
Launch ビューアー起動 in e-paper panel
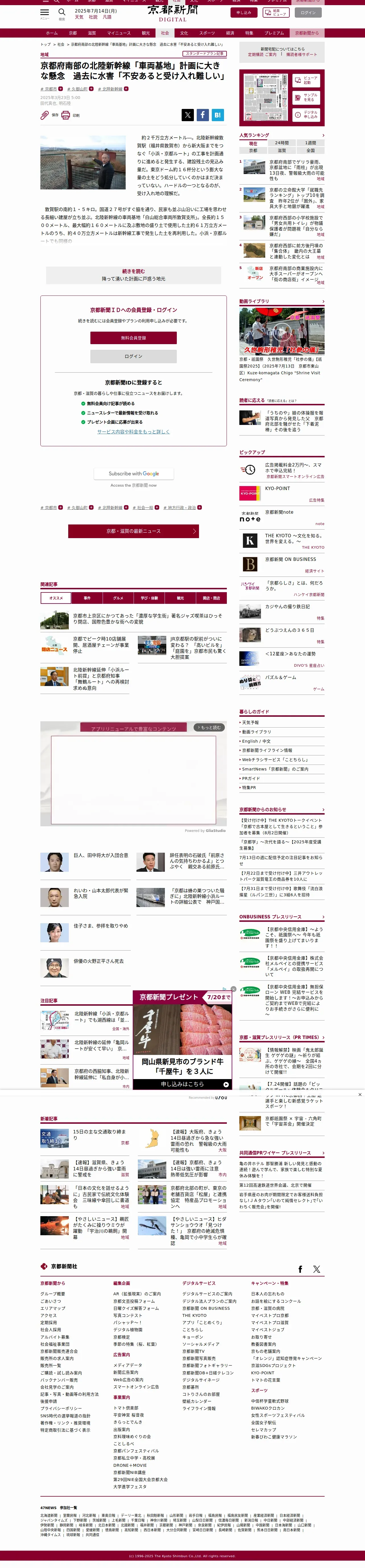pyautogui.click(x=306, y=80)
